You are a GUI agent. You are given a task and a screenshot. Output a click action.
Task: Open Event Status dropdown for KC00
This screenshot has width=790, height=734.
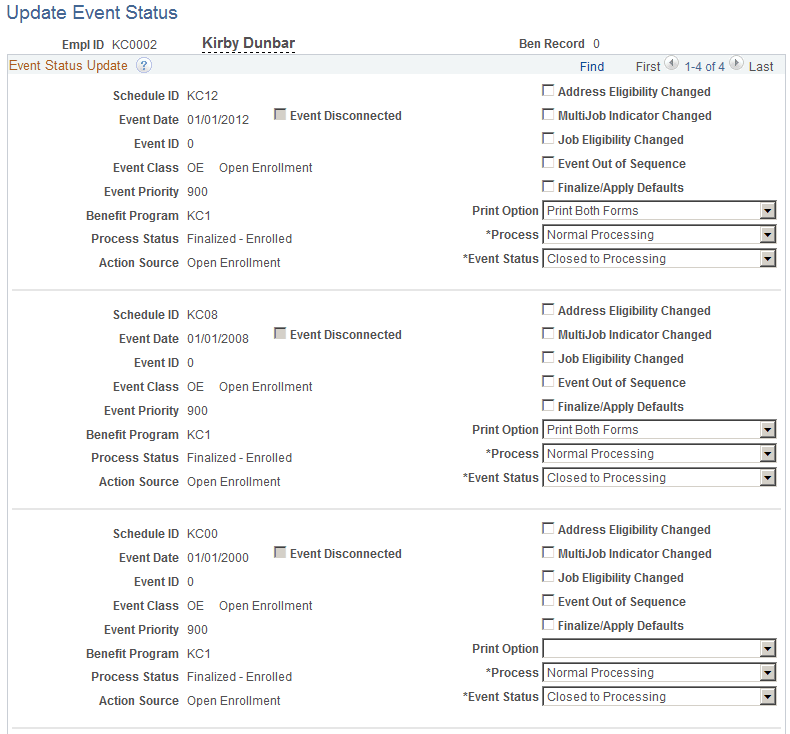pyautogui.click(x=659, y=697)
